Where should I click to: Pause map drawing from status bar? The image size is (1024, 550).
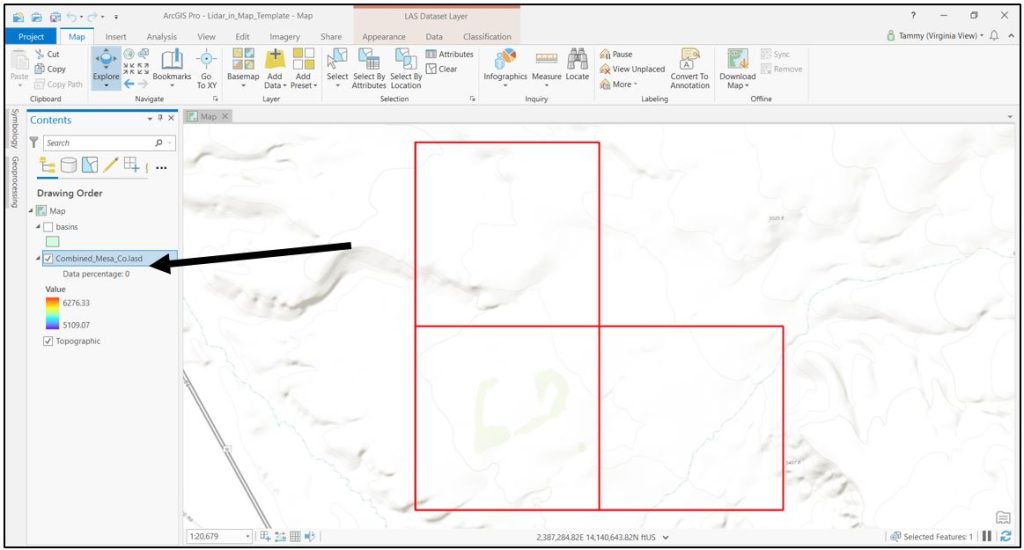pyautogui.click(x=987, y=537)
